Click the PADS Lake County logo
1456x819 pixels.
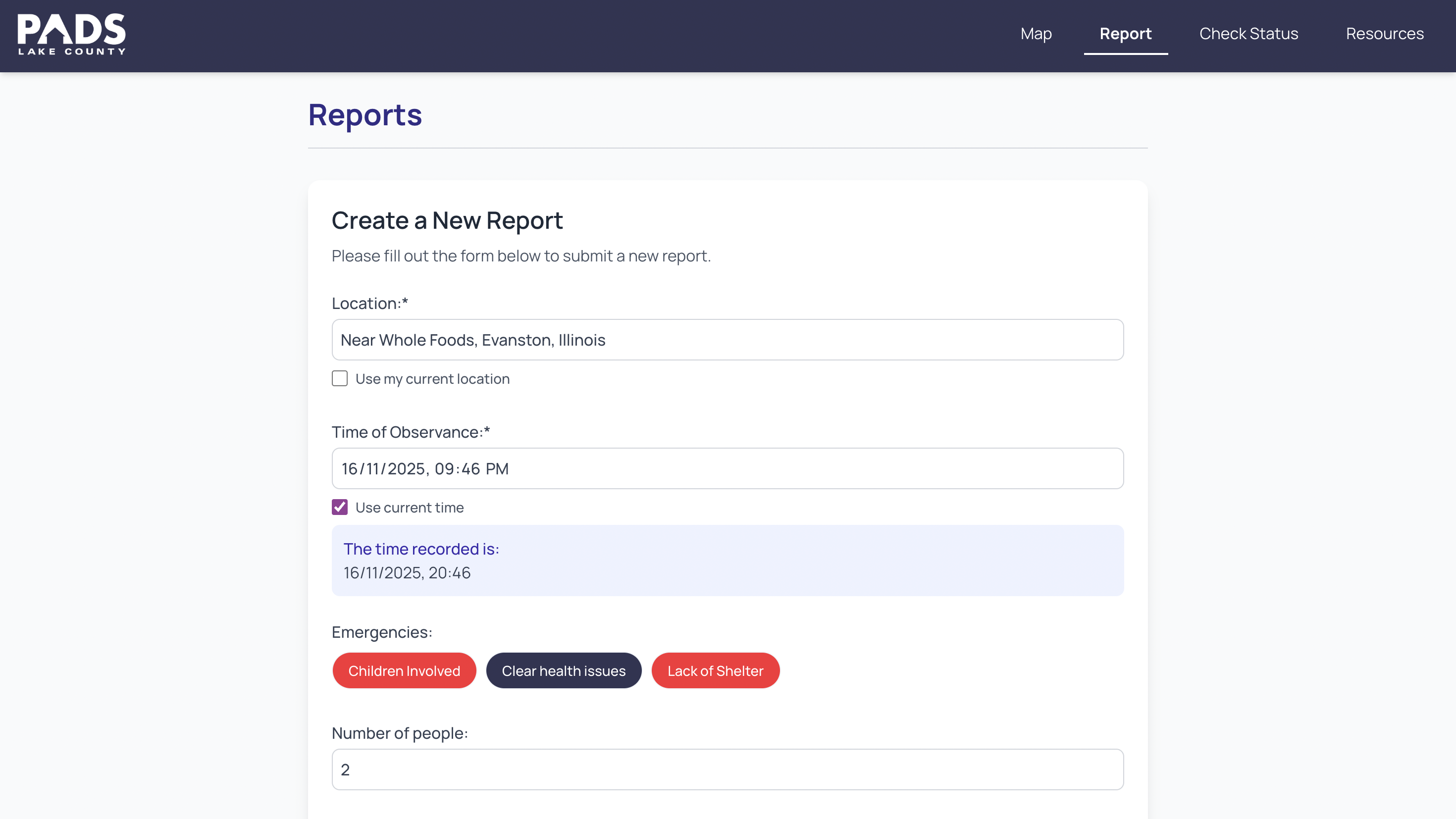pyautogui.click(x=71, y=35)
